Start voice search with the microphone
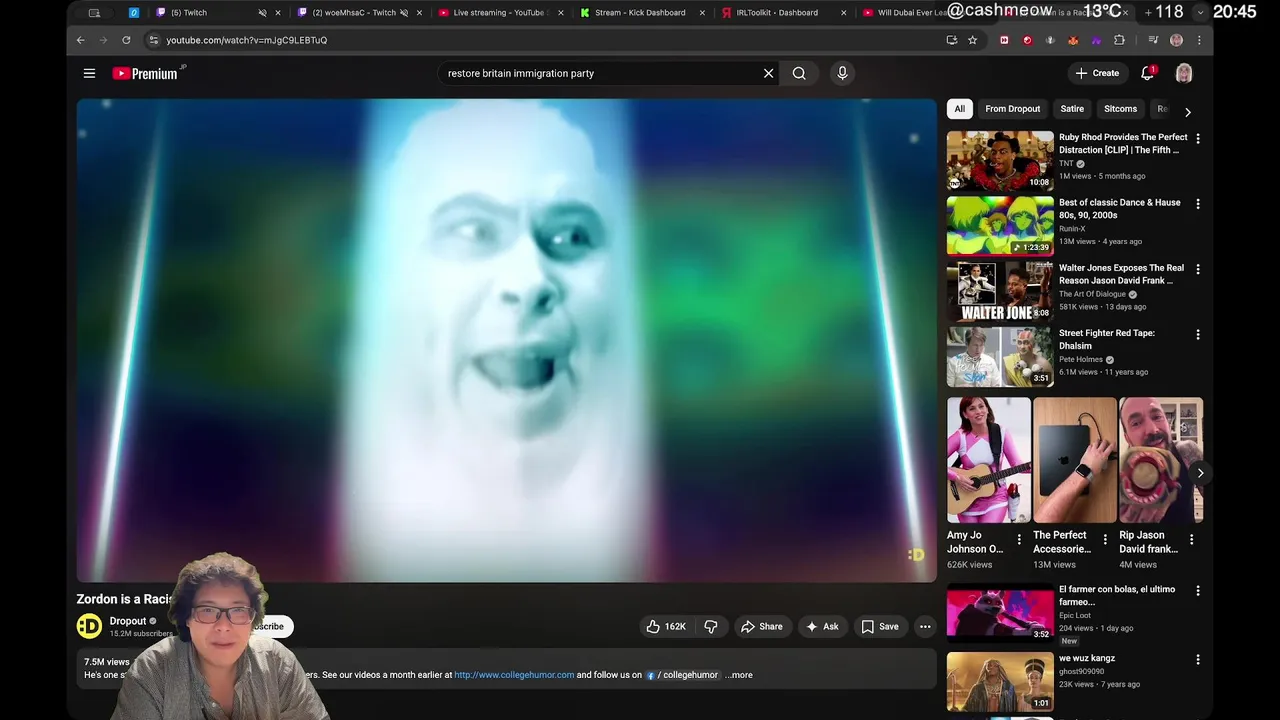 click(x=842, y=73)
